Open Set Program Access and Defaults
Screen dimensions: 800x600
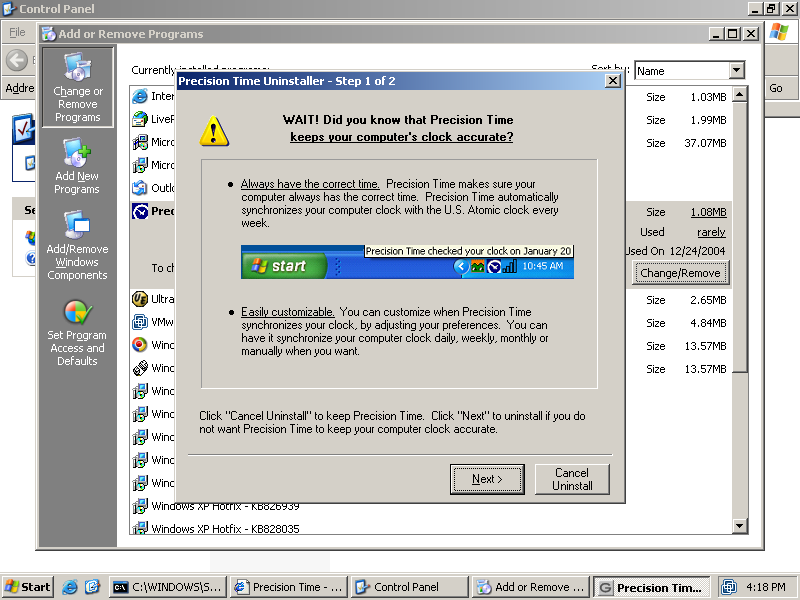77,333
